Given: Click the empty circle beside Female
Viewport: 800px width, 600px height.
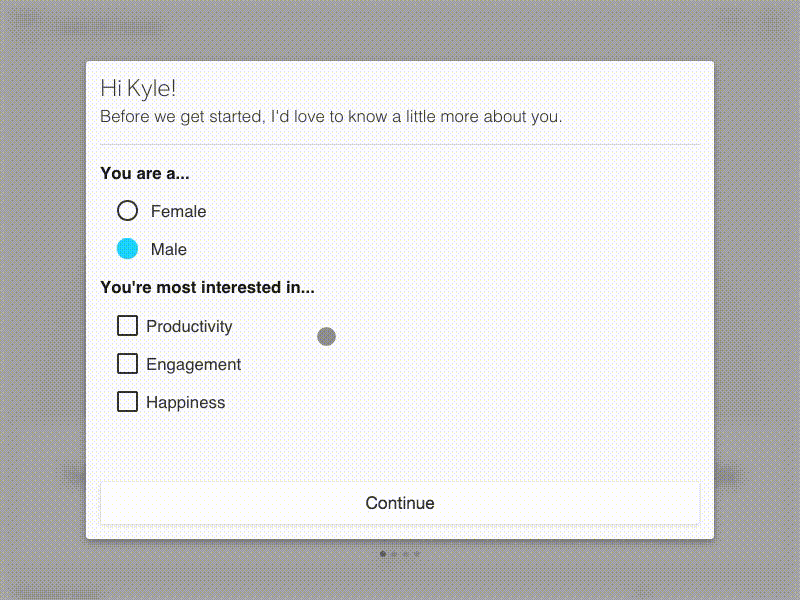Looking at the screenshot, I should coord(127,210).
